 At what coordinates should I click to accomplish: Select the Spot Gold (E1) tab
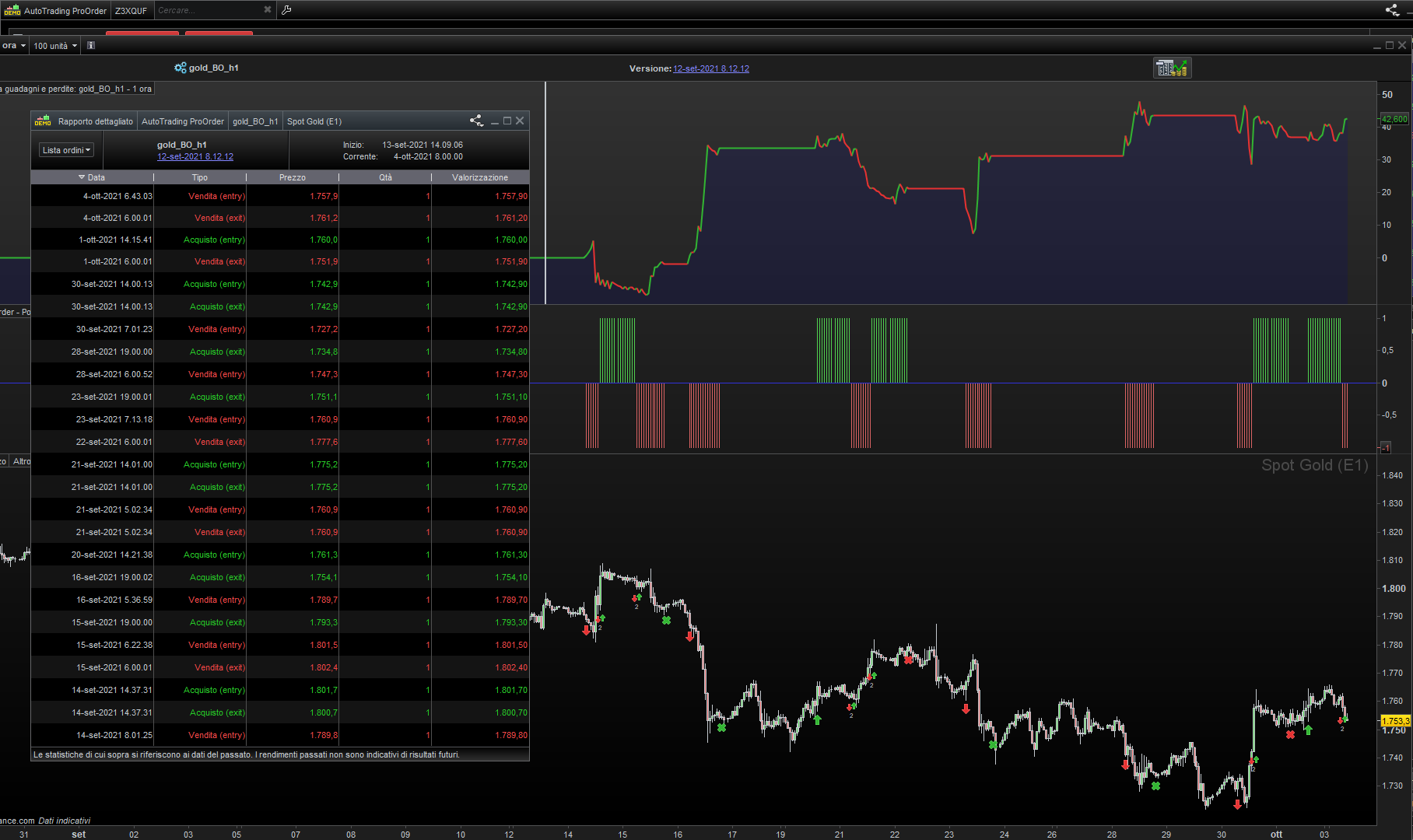(314, 121)
